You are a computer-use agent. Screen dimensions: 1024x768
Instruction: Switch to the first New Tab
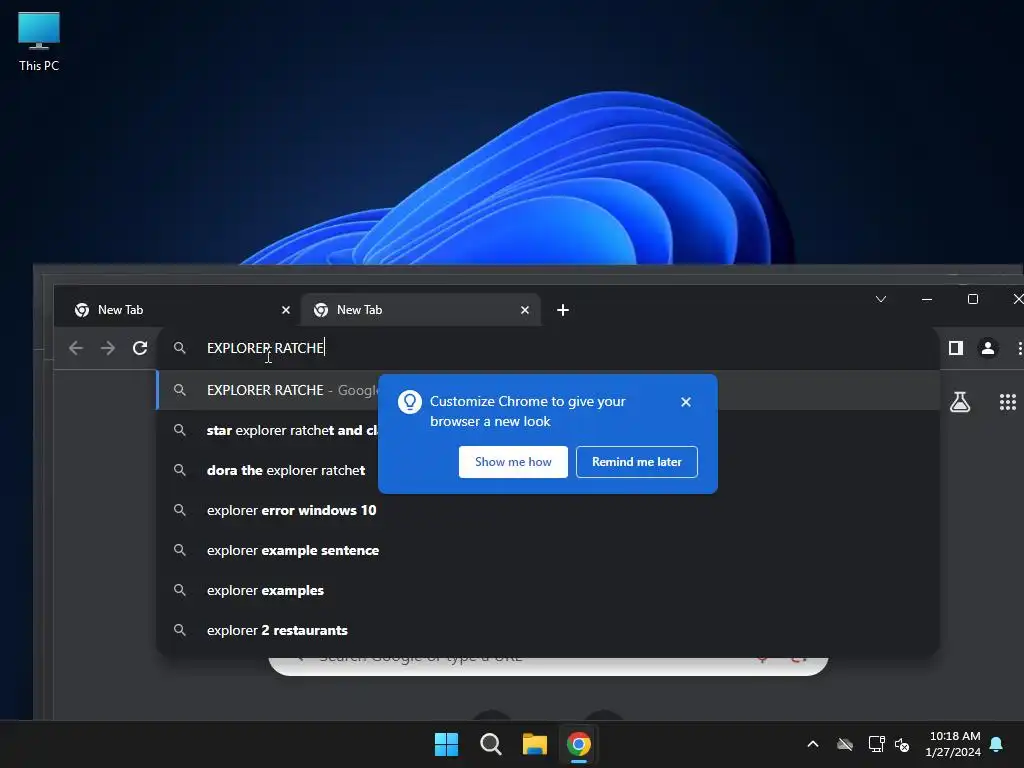click(x=176, y=310)
